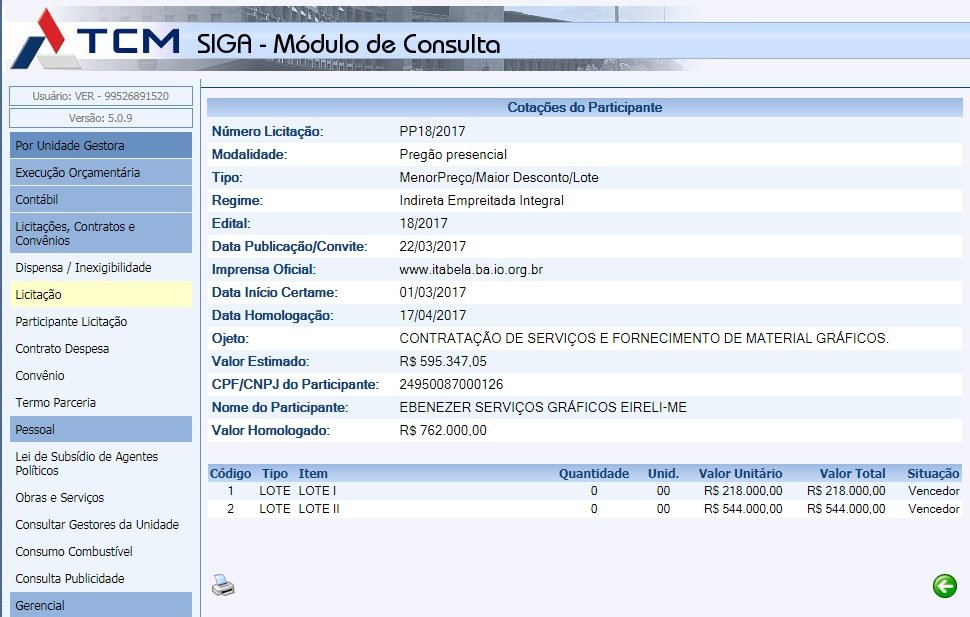This screenshot has height=617, width=970.
Task: Click Consultar Gestores da Unidade
Action: pos(97,525)
